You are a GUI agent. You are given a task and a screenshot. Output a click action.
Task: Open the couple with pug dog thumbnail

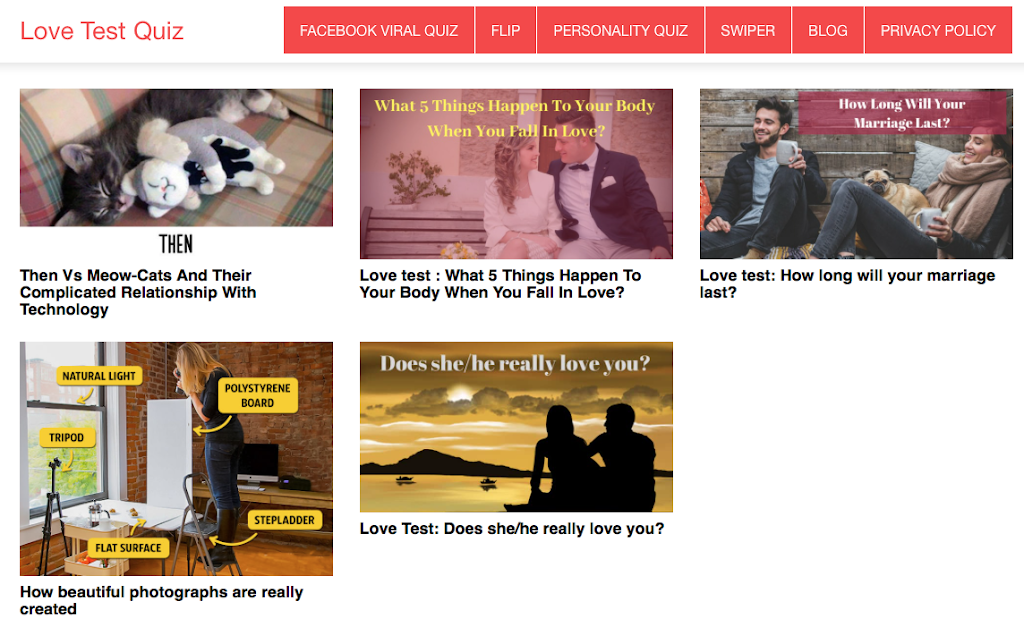point(856,174)
